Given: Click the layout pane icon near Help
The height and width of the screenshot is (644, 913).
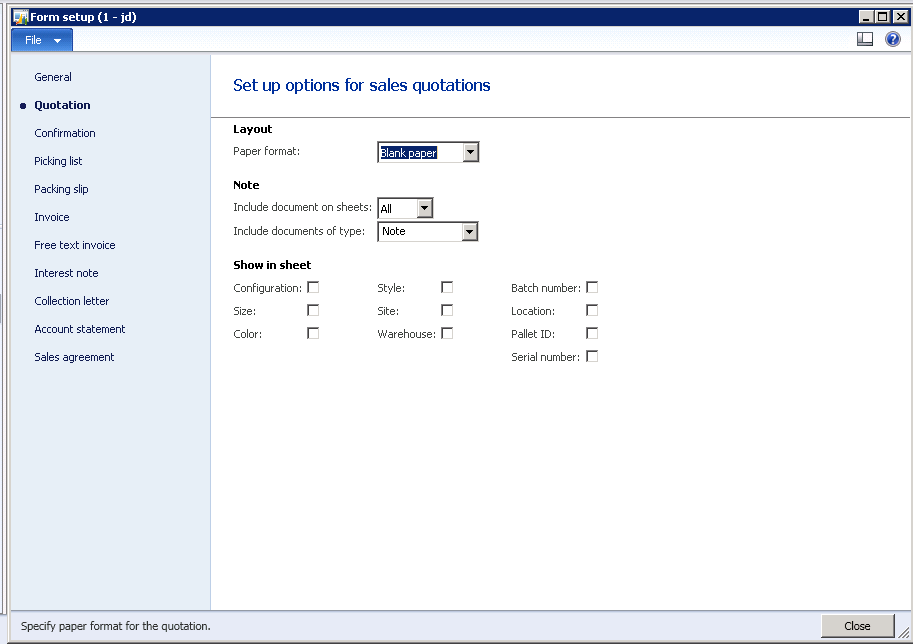Looking at the screenshot, I should click(863, 38).
